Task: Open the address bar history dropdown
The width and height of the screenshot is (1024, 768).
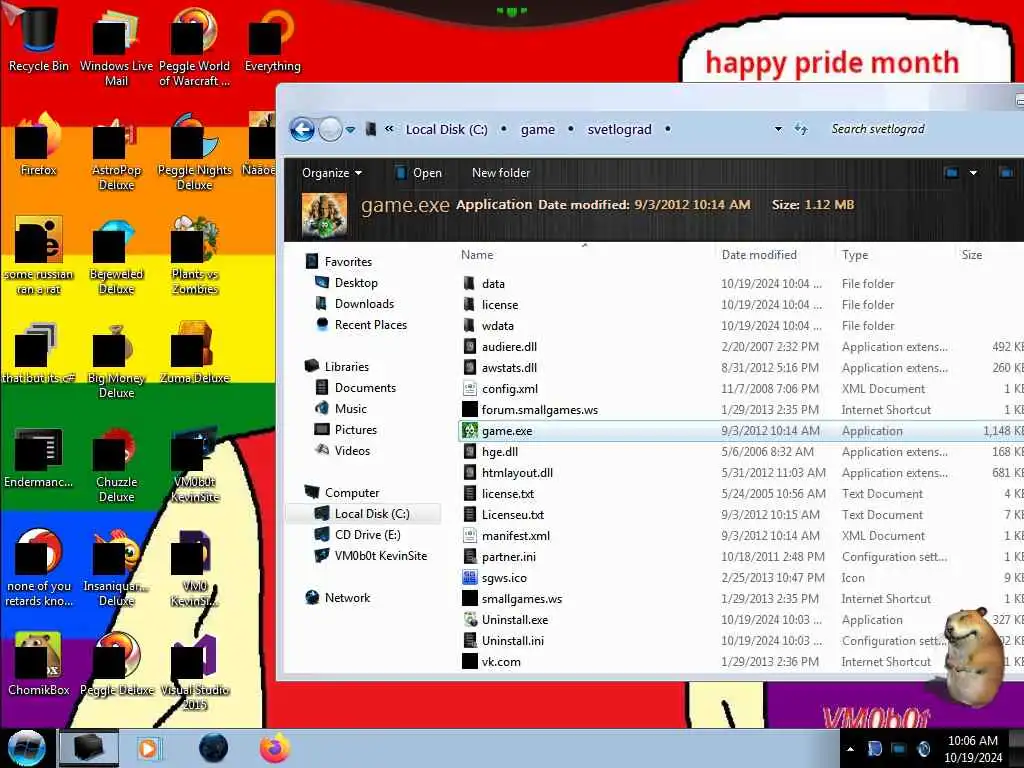Action: (778, 129)
